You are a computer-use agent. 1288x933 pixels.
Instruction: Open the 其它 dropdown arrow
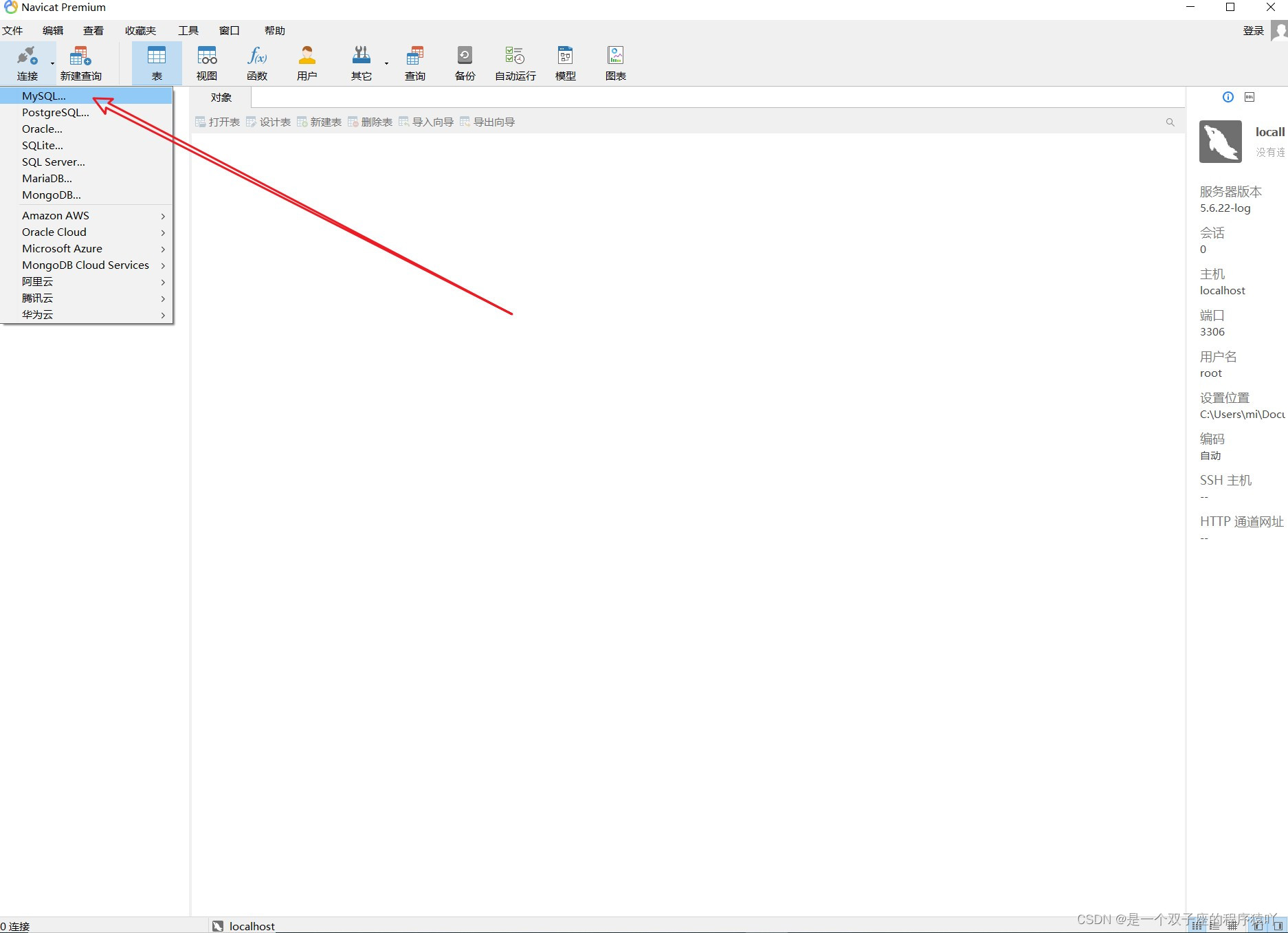[x=386, y=63]
